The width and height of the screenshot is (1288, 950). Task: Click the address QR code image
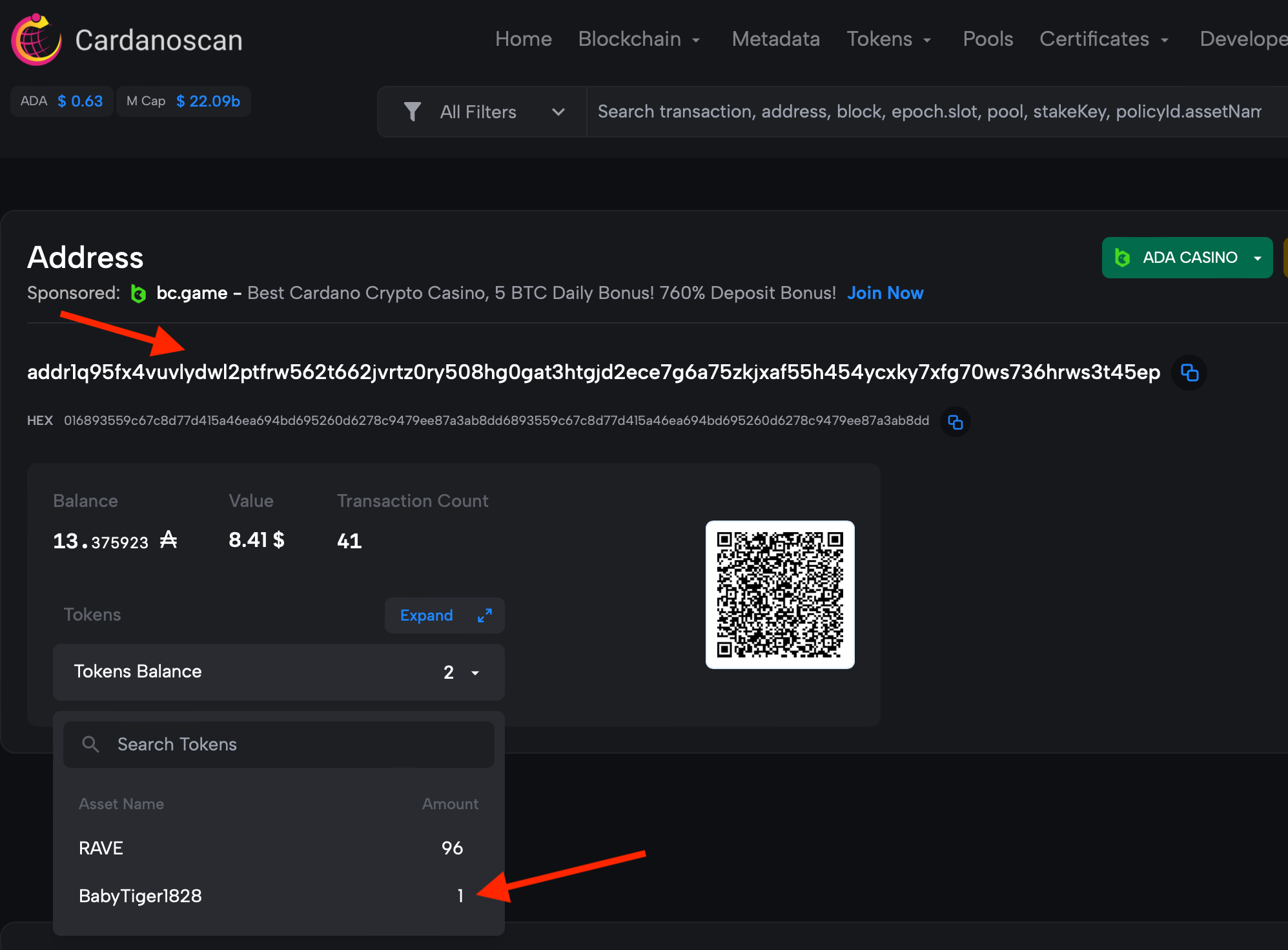tap(779, 594)
